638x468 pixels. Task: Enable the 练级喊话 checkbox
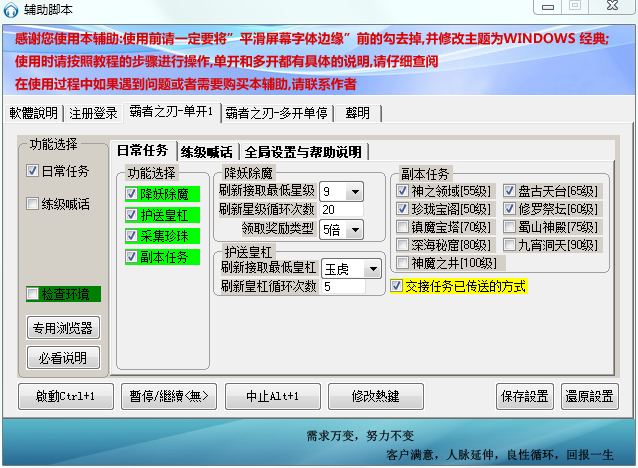point(33,204)
